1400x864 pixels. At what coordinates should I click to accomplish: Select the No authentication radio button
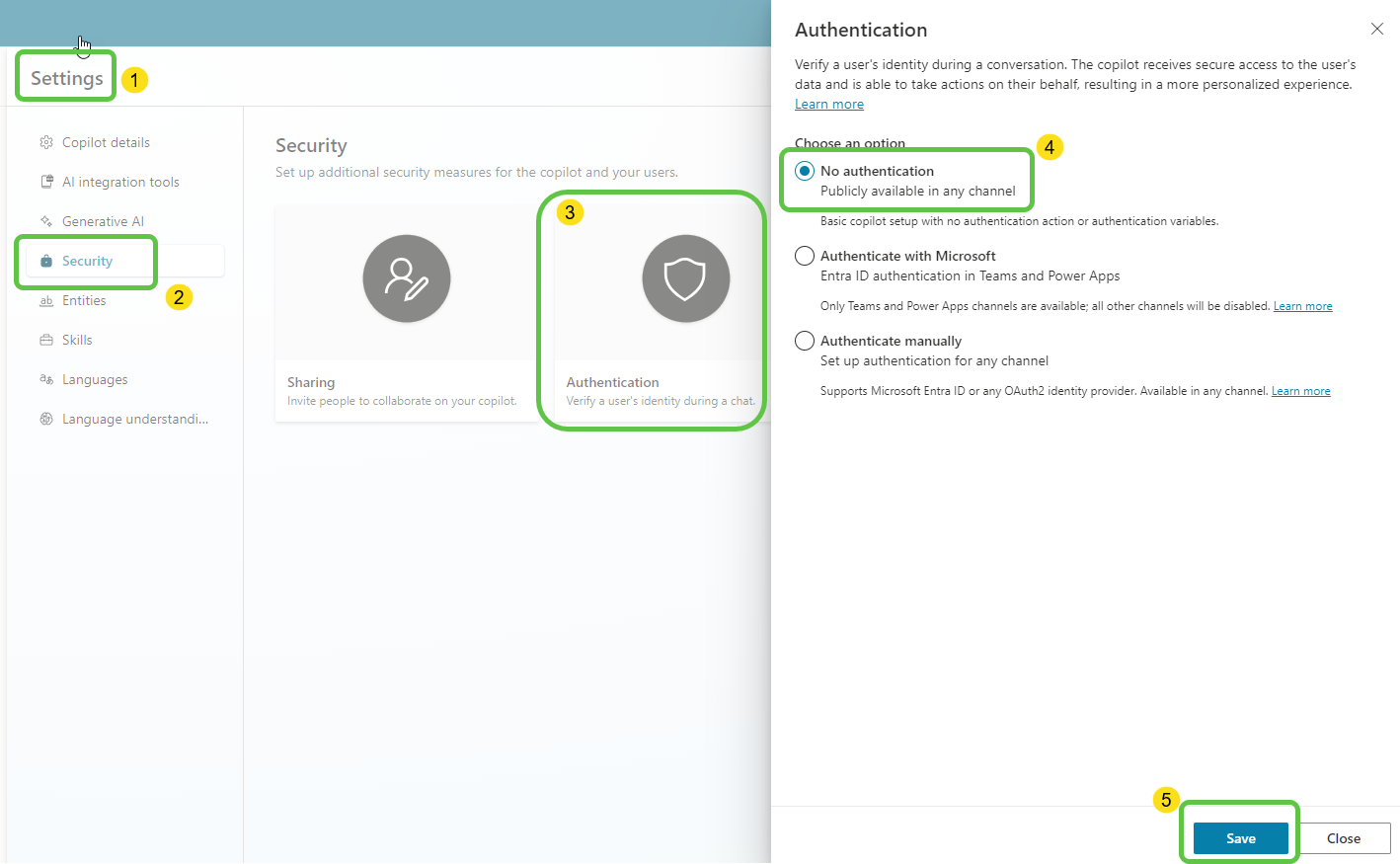805,171
